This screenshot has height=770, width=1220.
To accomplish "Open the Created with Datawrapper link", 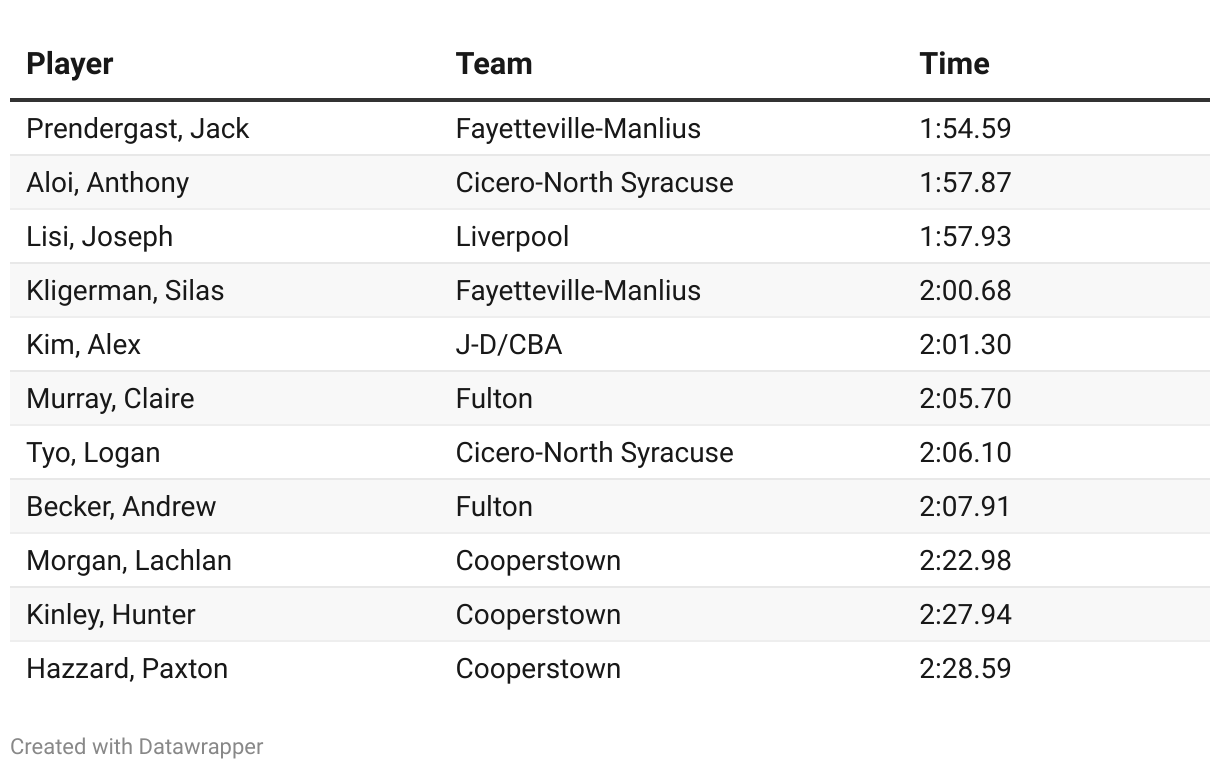I will pos(137,747).
